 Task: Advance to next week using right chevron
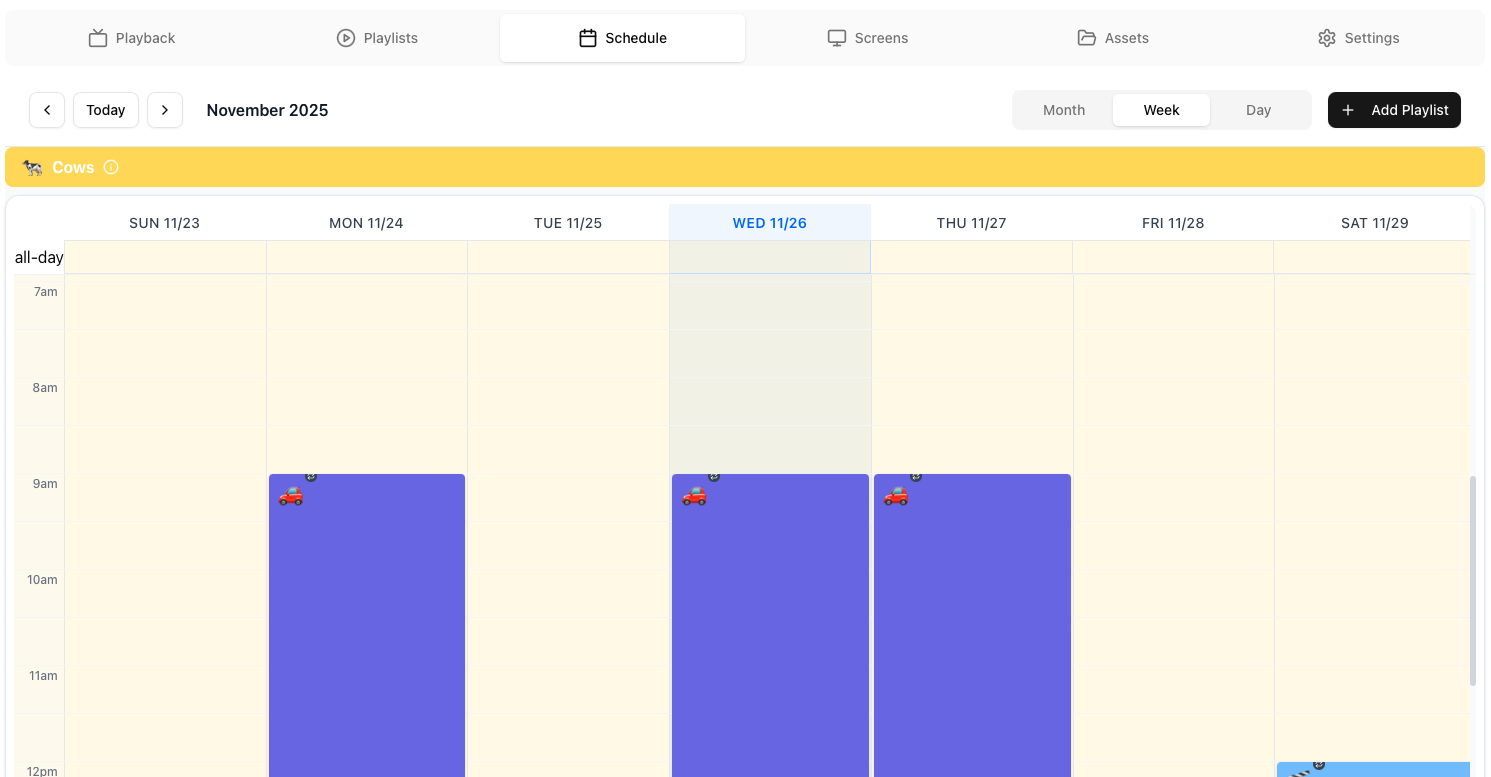[165, 110]
